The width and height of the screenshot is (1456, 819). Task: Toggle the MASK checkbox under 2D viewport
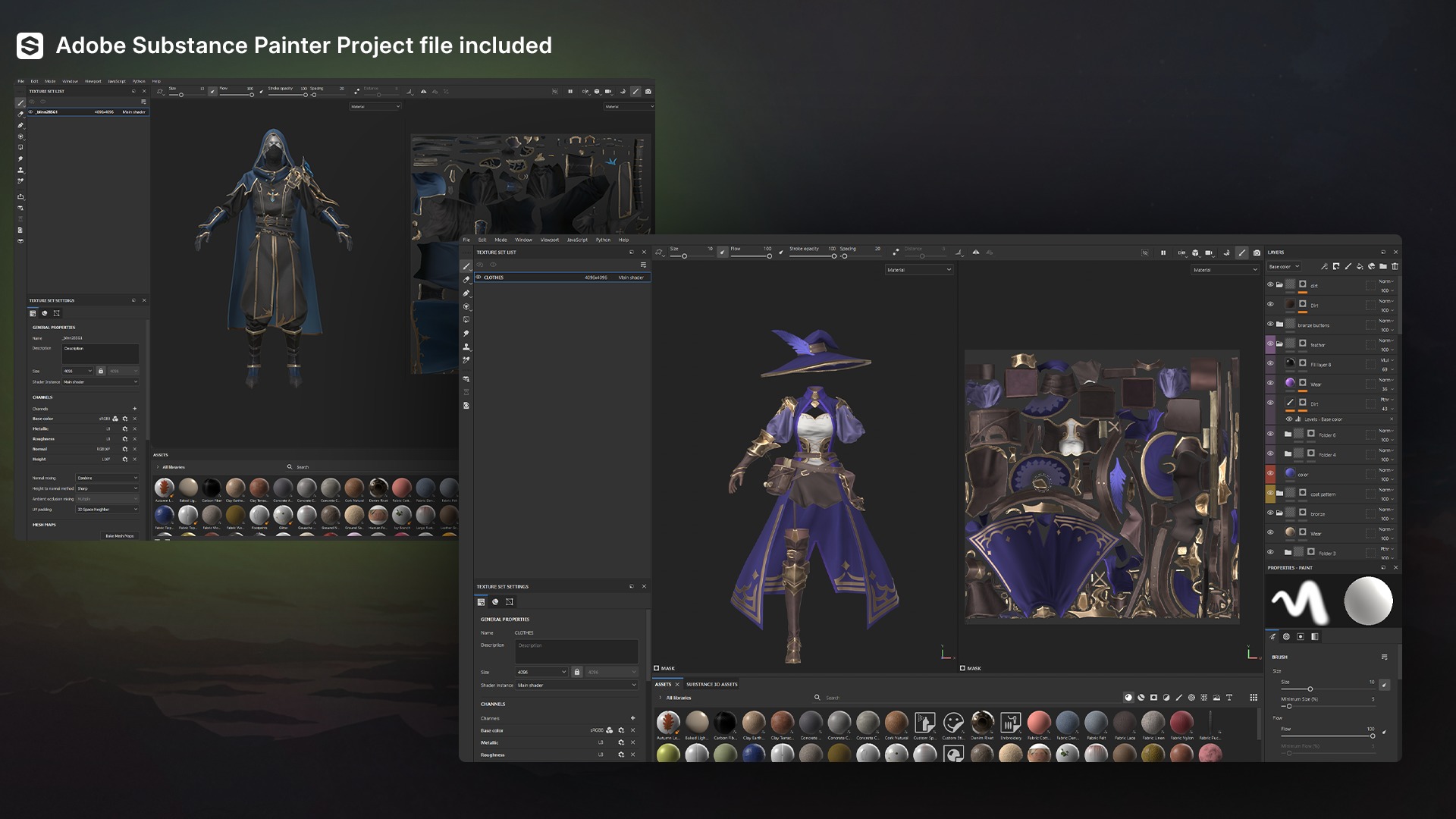(963, 668)
